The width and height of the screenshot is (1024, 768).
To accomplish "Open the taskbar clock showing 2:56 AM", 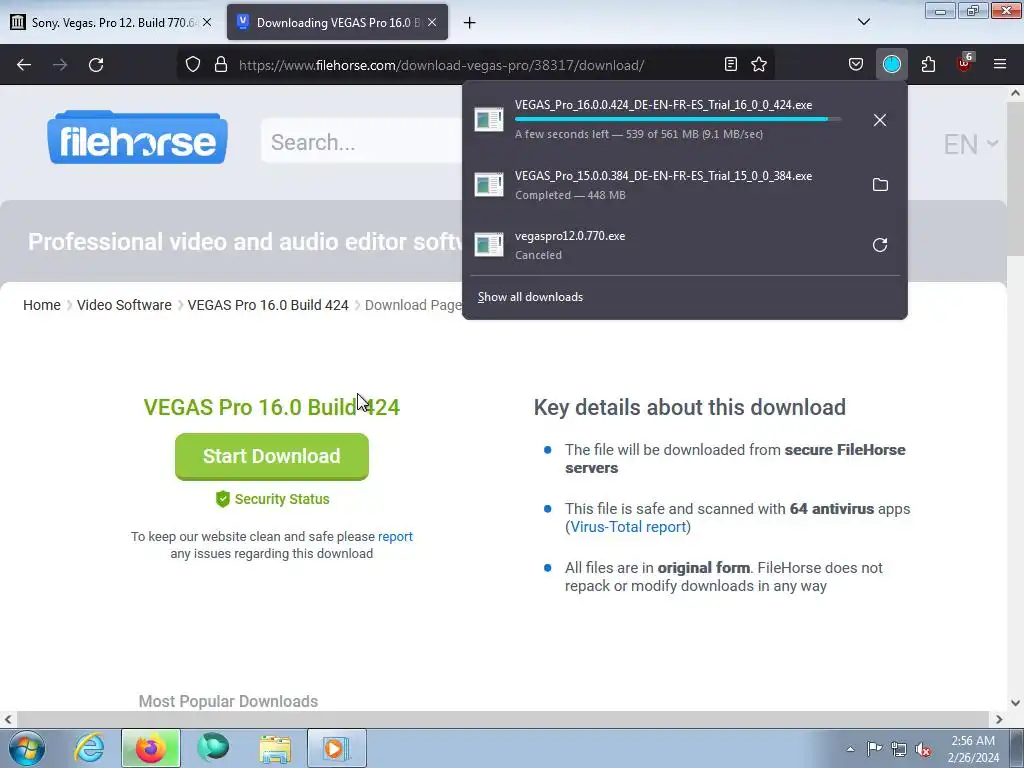I will (973, 749).
